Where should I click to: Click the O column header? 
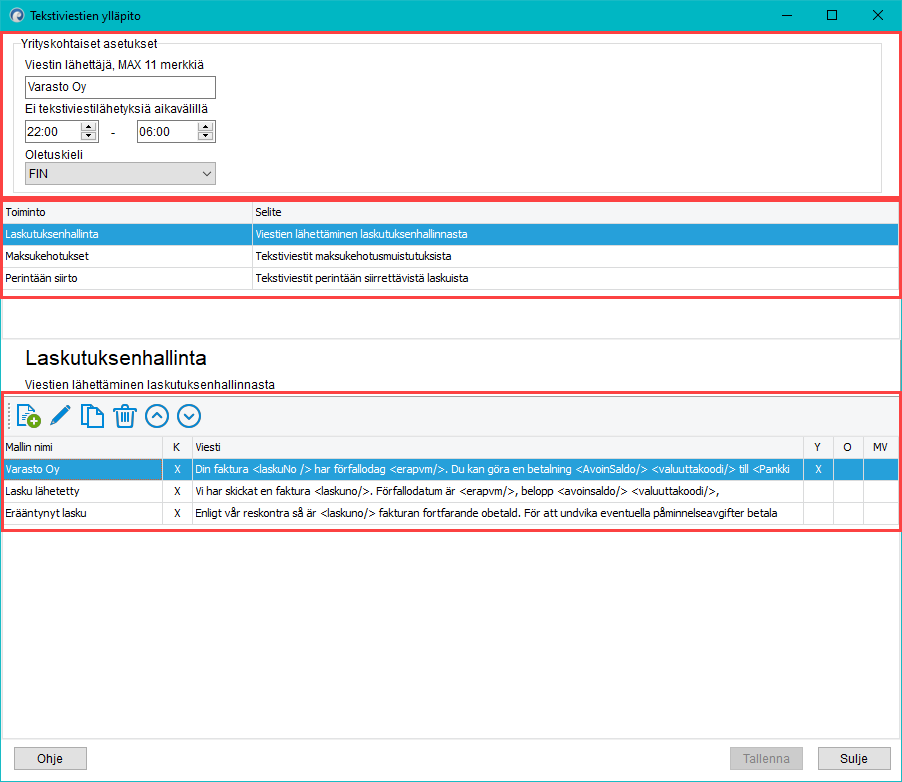(848, 447)
